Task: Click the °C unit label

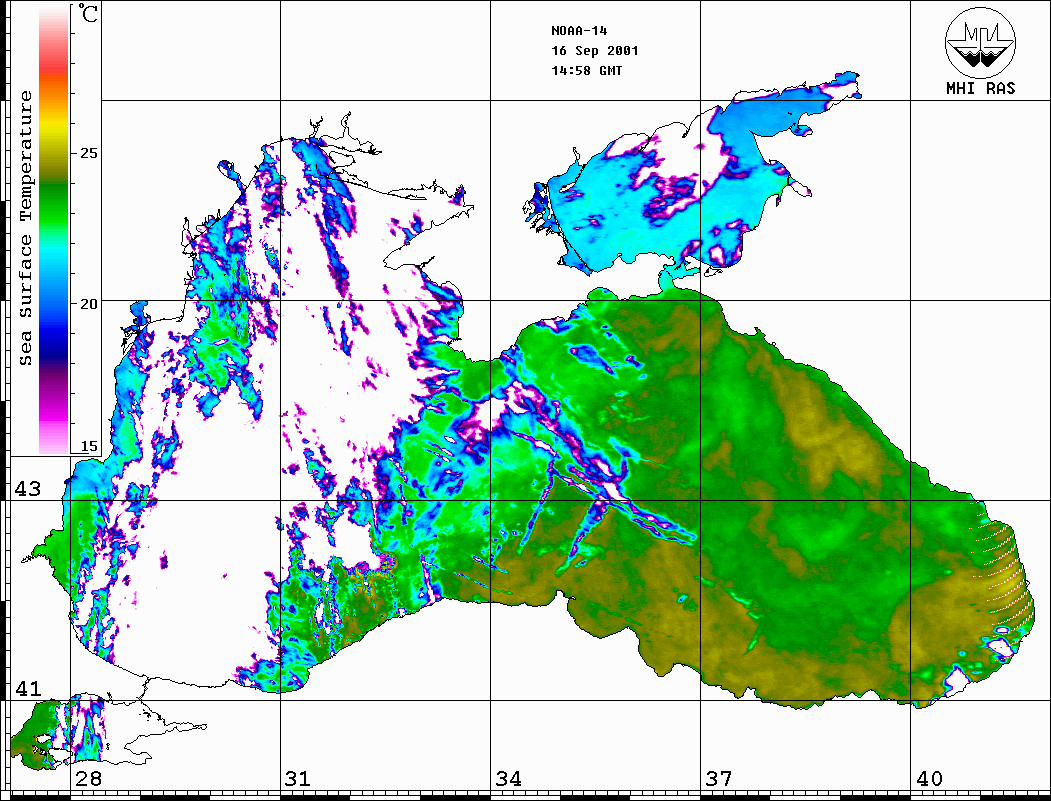Action: (x=87, y=13)
